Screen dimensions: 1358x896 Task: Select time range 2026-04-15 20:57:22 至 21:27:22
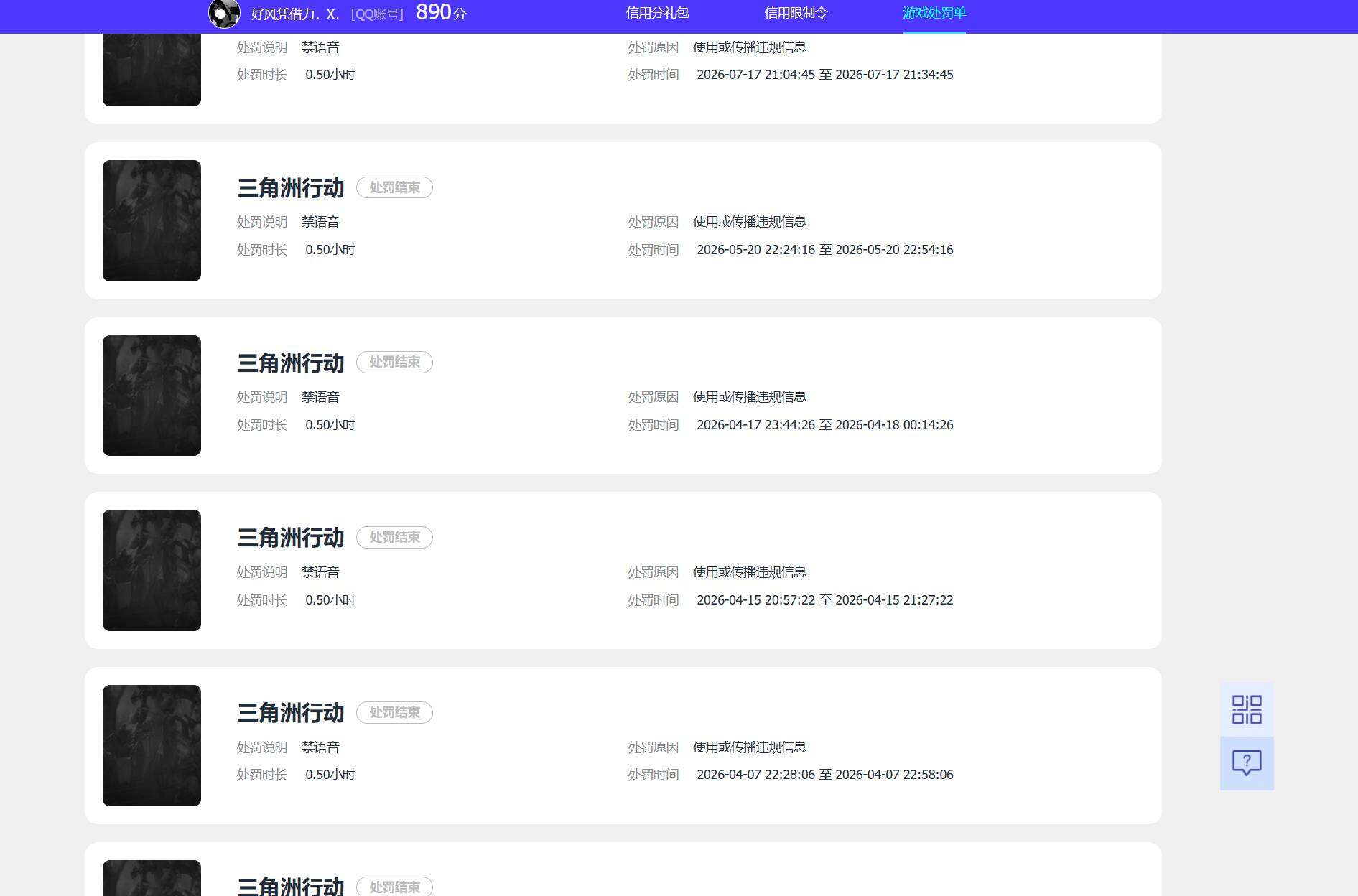click(x=825, y=600)
